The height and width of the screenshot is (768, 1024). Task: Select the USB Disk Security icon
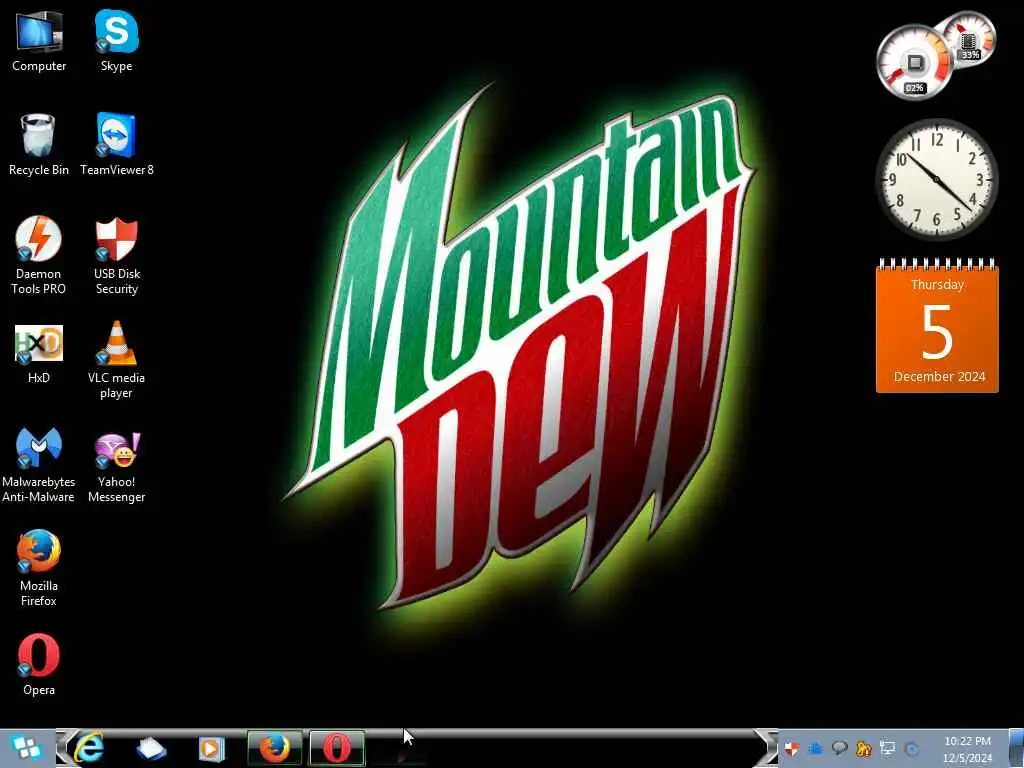tap(116, 255)
